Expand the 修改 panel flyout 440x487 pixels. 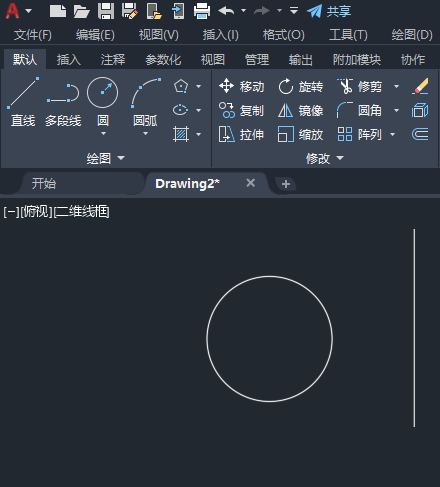(x=325, y=158)
